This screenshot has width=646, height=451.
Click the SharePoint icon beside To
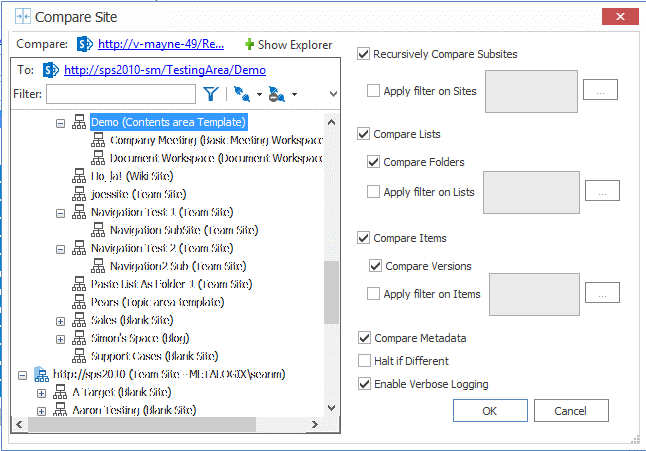(48, 70)
